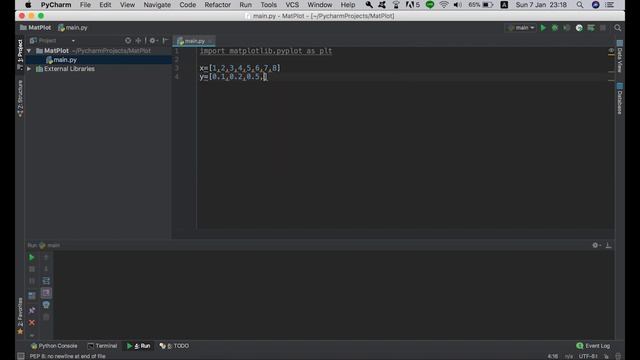Expand External Libraries node
The height and width of the screenshot is (360, 640).
point(29,69)
